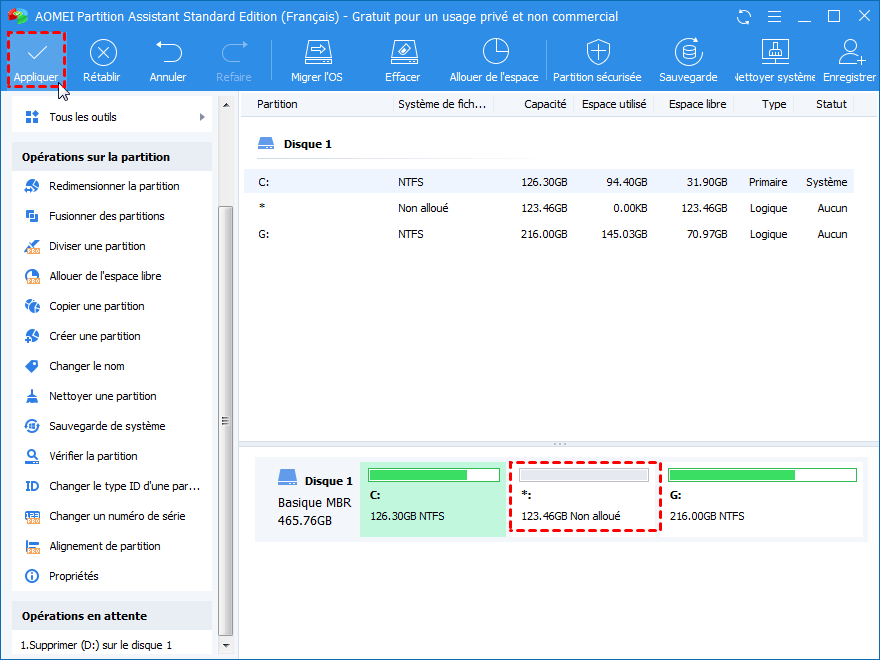Image resolution: width=880 pixels, height=660 pixels.
Task: Expand the Tous les outils submenu
Action: (x=110, y=117)
